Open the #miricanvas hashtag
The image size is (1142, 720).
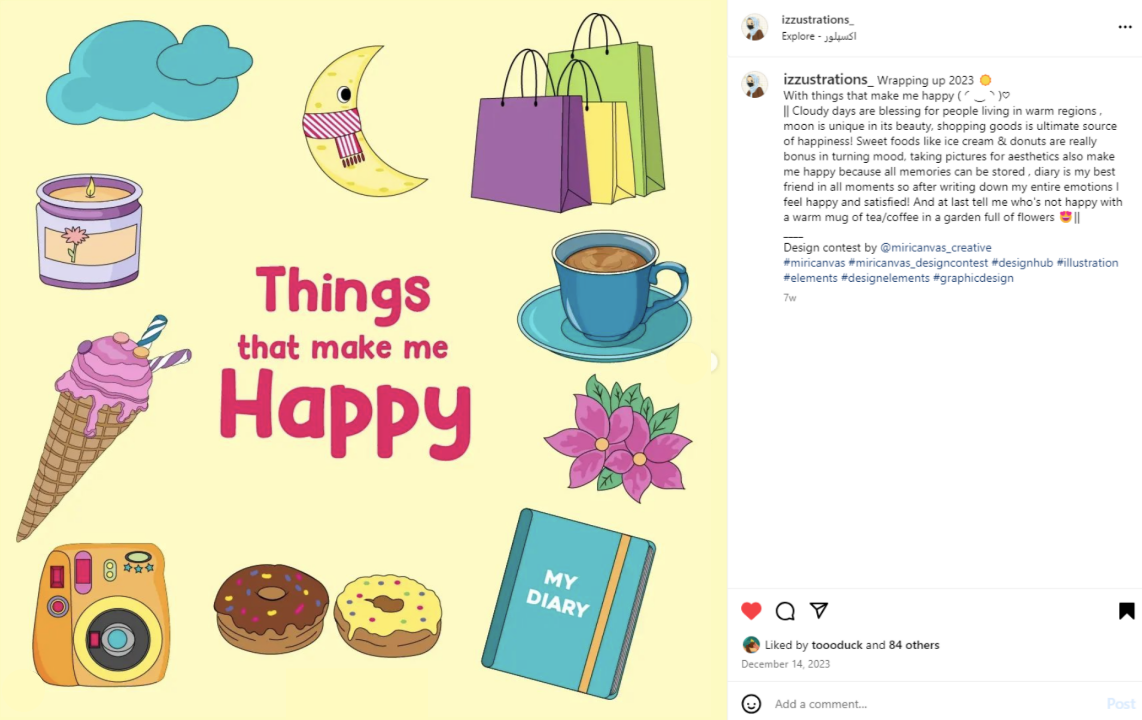tap(814, 263)
